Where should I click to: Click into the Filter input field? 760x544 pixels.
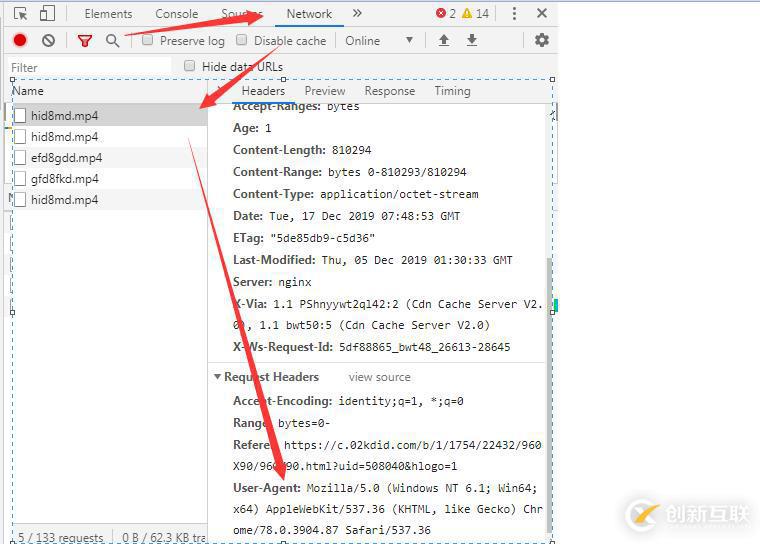(x=90, y=67)
